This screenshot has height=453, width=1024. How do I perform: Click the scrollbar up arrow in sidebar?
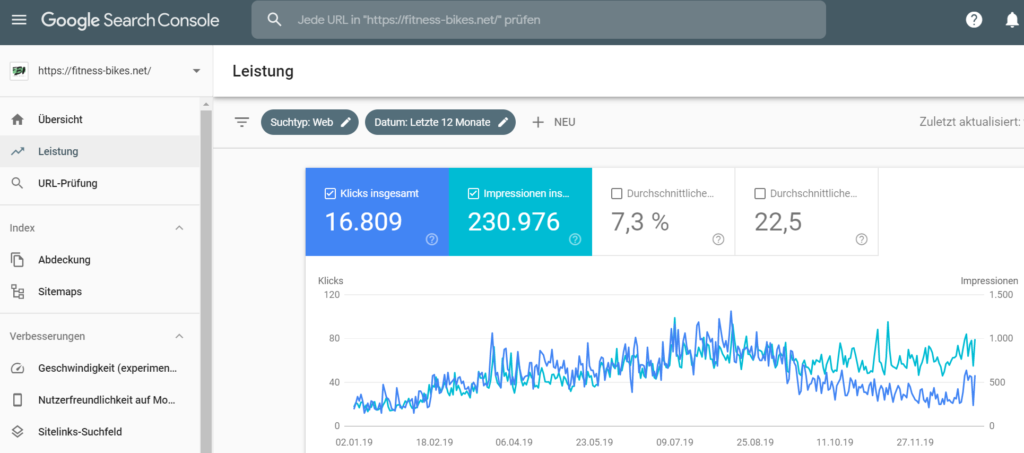pos(206,104)
